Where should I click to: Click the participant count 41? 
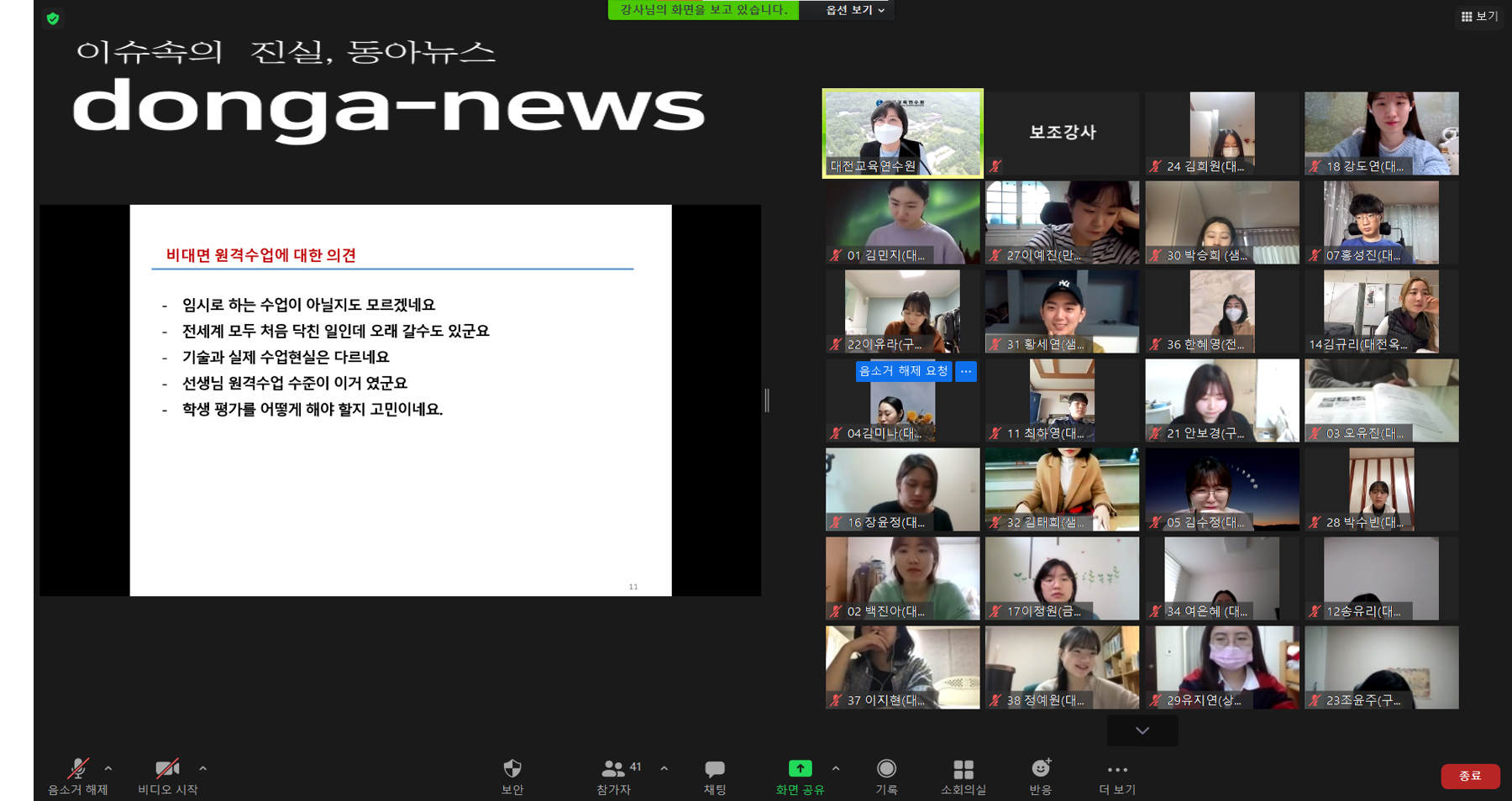point(636,767)
